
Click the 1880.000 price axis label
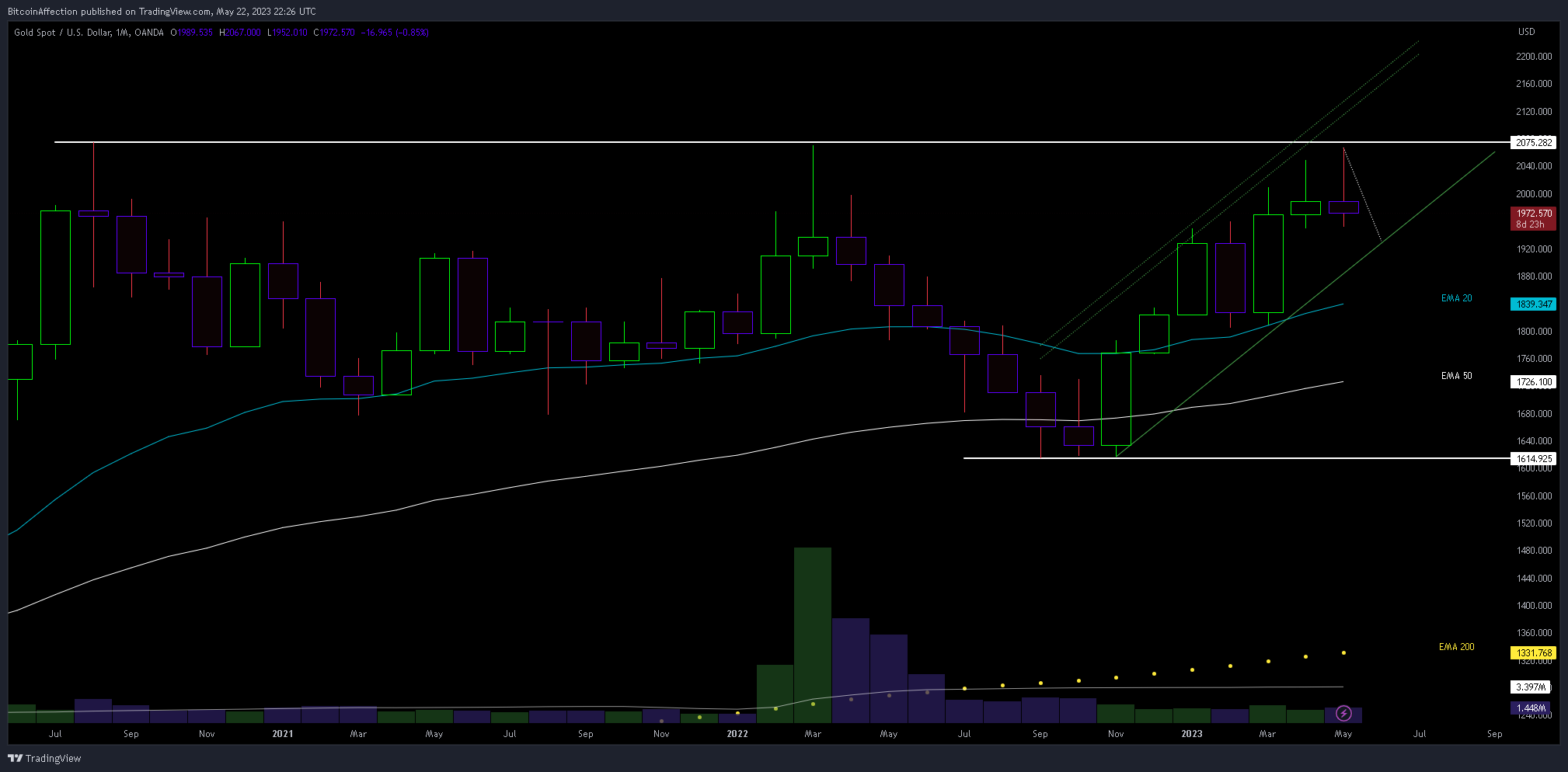pyautogui.click(x=1534, y=276)
